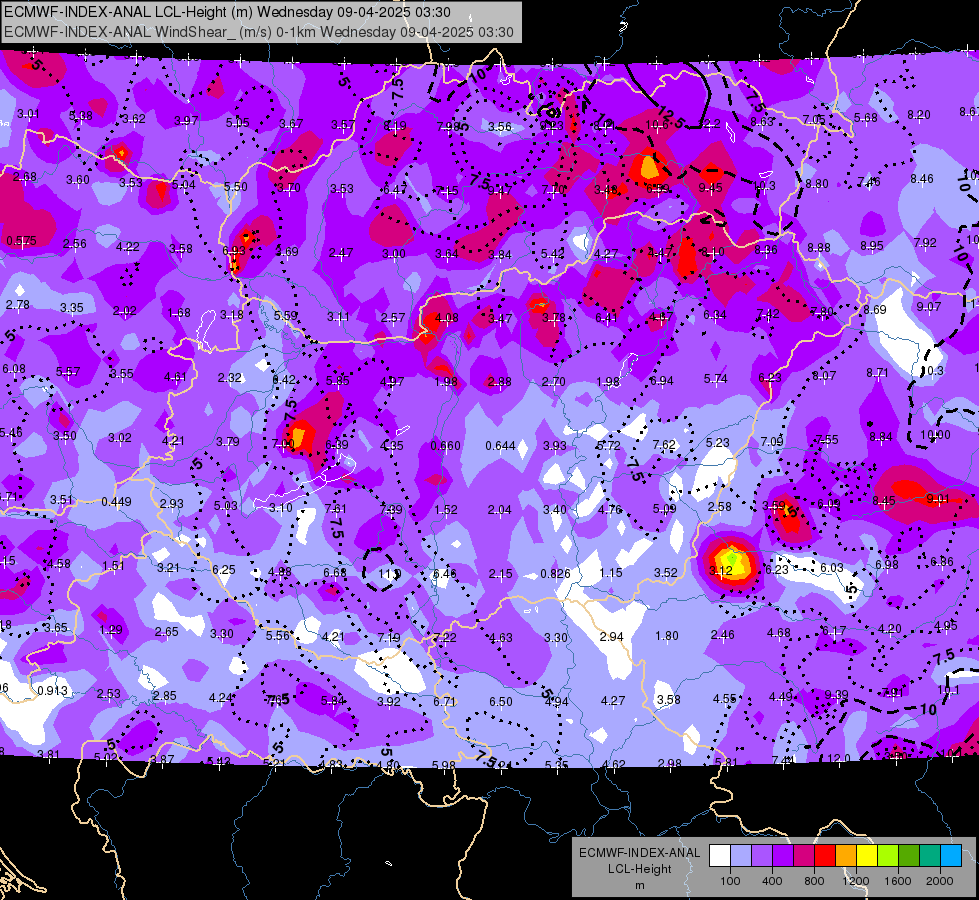Click the grid value '2.93'
979x900 pixels.
[172, 503]
